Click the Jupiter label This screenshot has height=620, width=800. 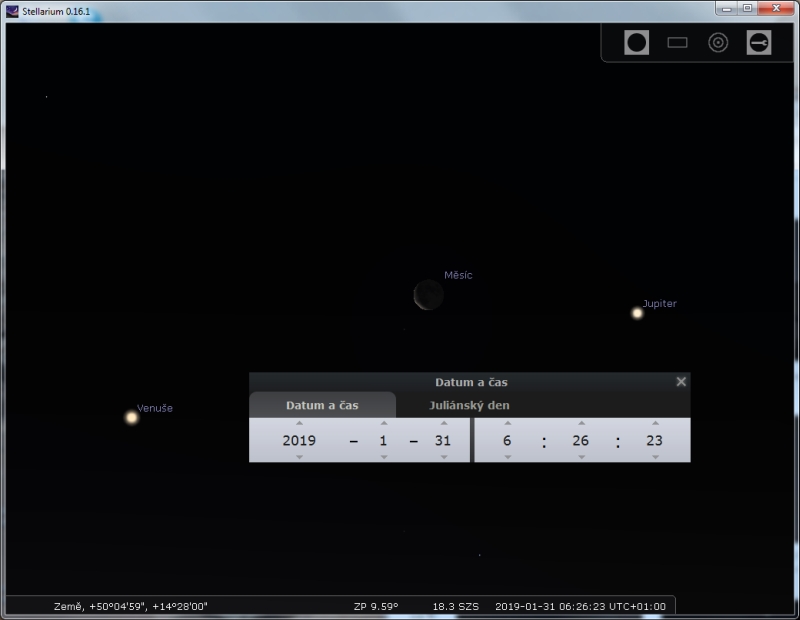659,304
